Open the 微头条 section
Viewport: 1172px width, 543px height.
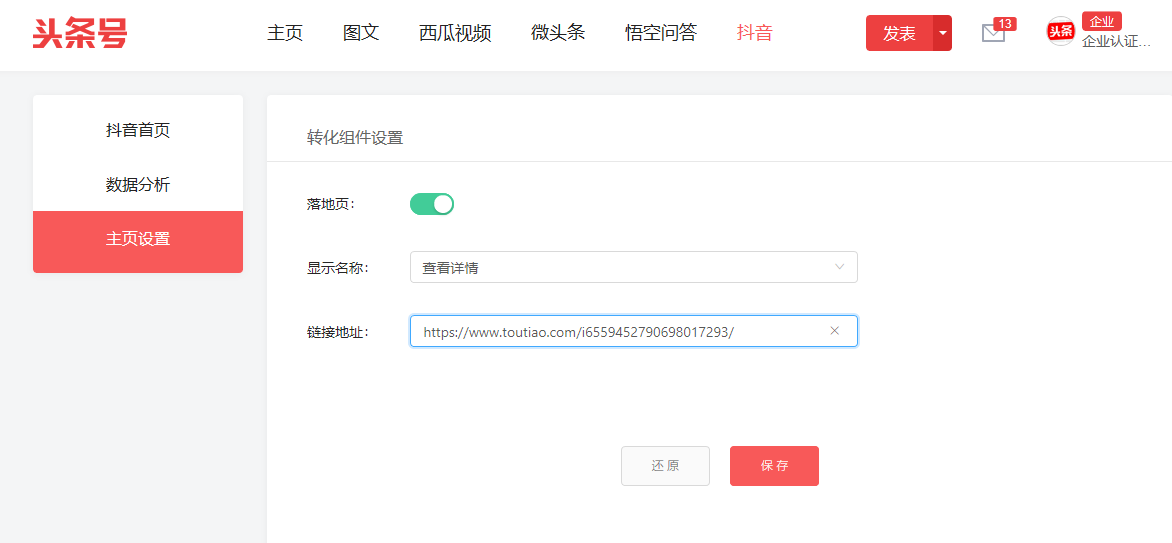coord(558,33)
